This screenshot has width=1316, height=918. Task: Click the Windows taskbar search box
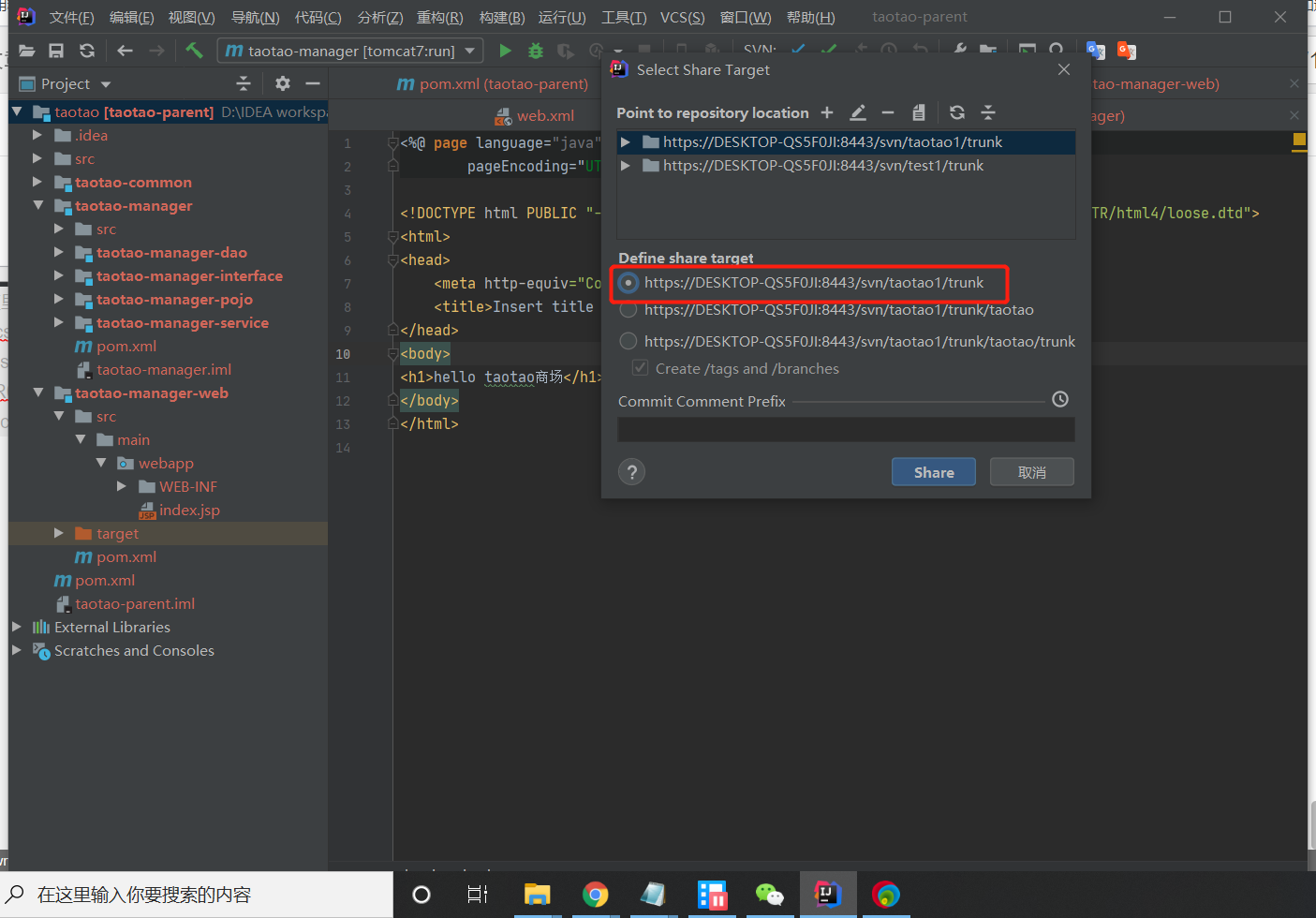pyautogui.click(x=197, y=895)
